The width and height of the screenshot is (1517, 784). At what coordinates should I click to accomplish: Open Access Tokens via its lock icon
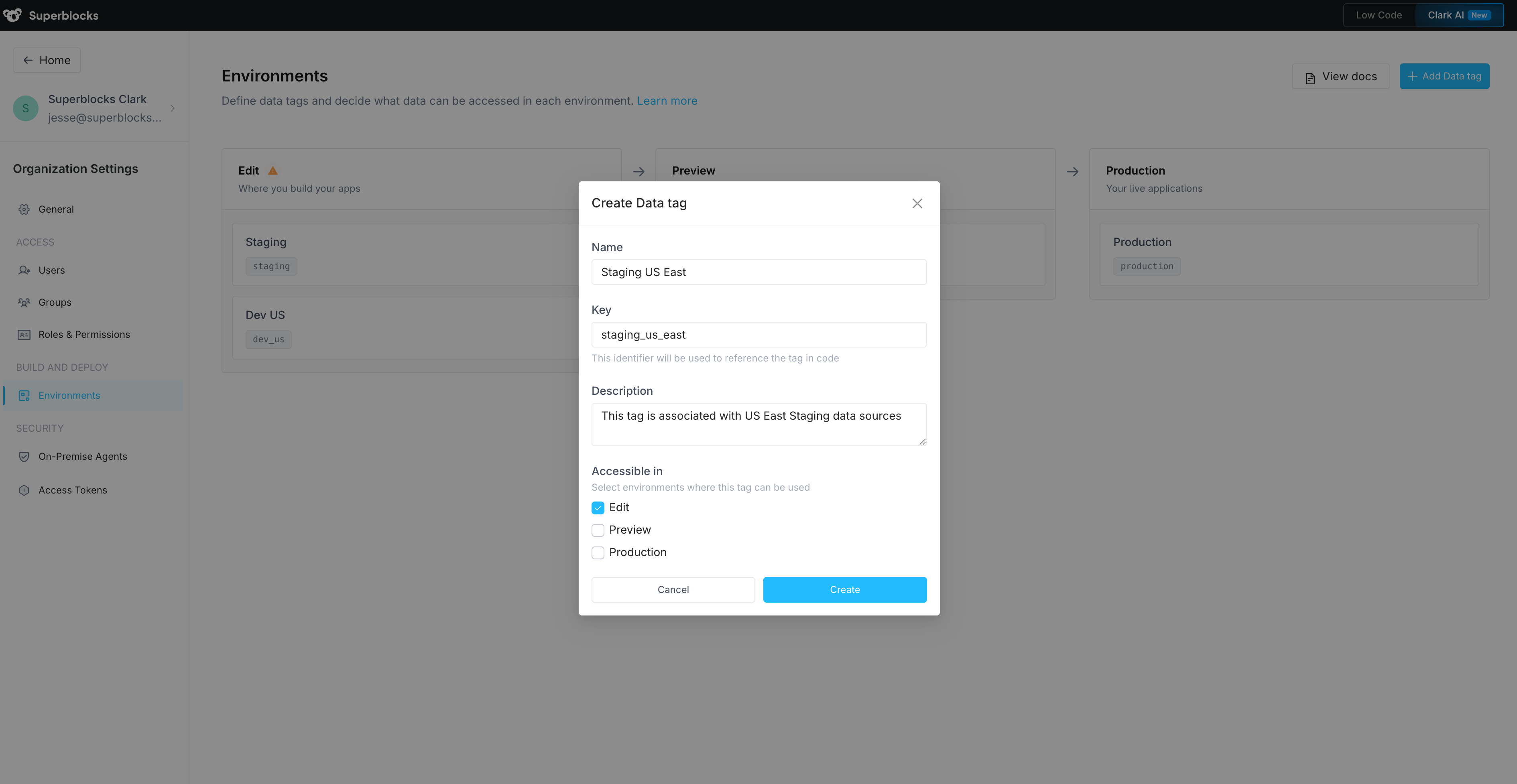(24, 490)
